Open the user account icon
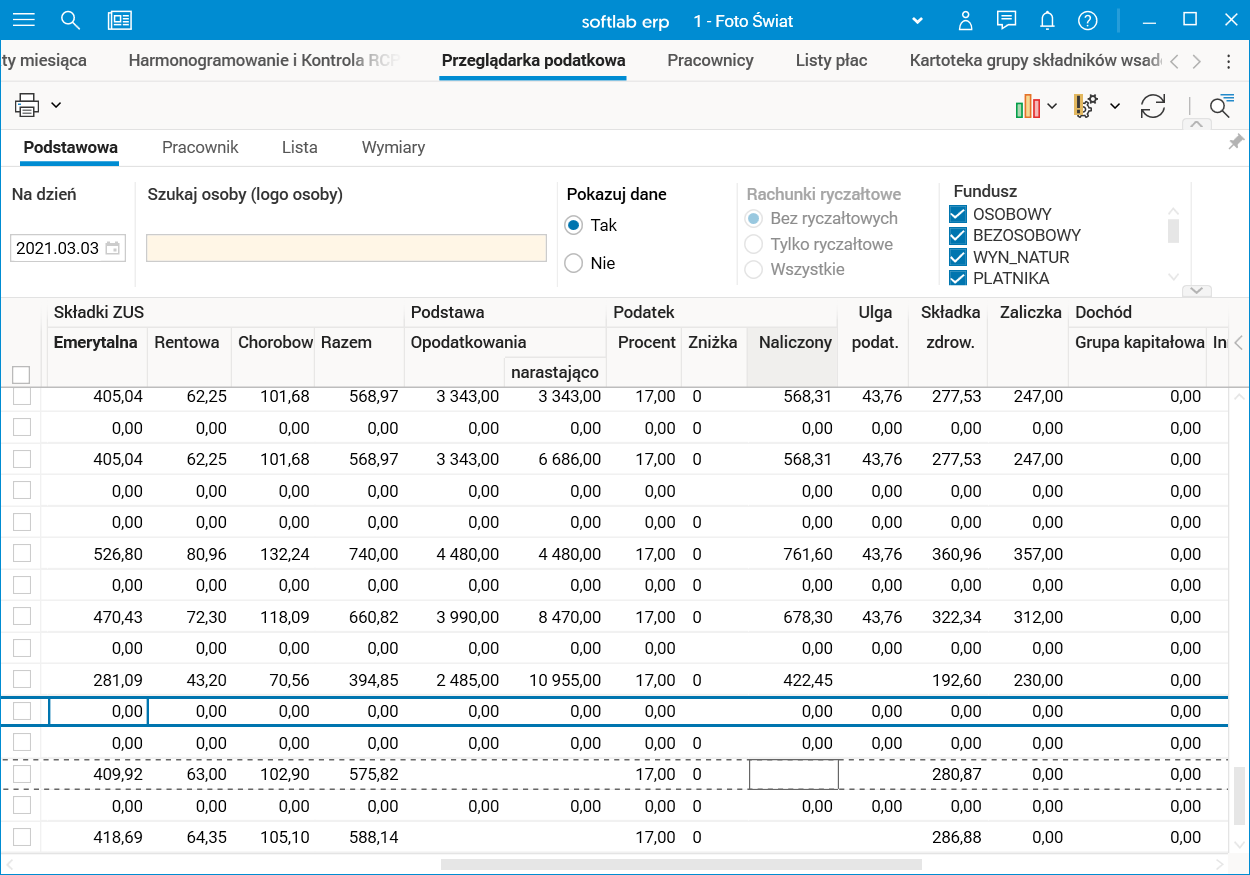This screenshot has width=1250, height=875. pos(965,21)
